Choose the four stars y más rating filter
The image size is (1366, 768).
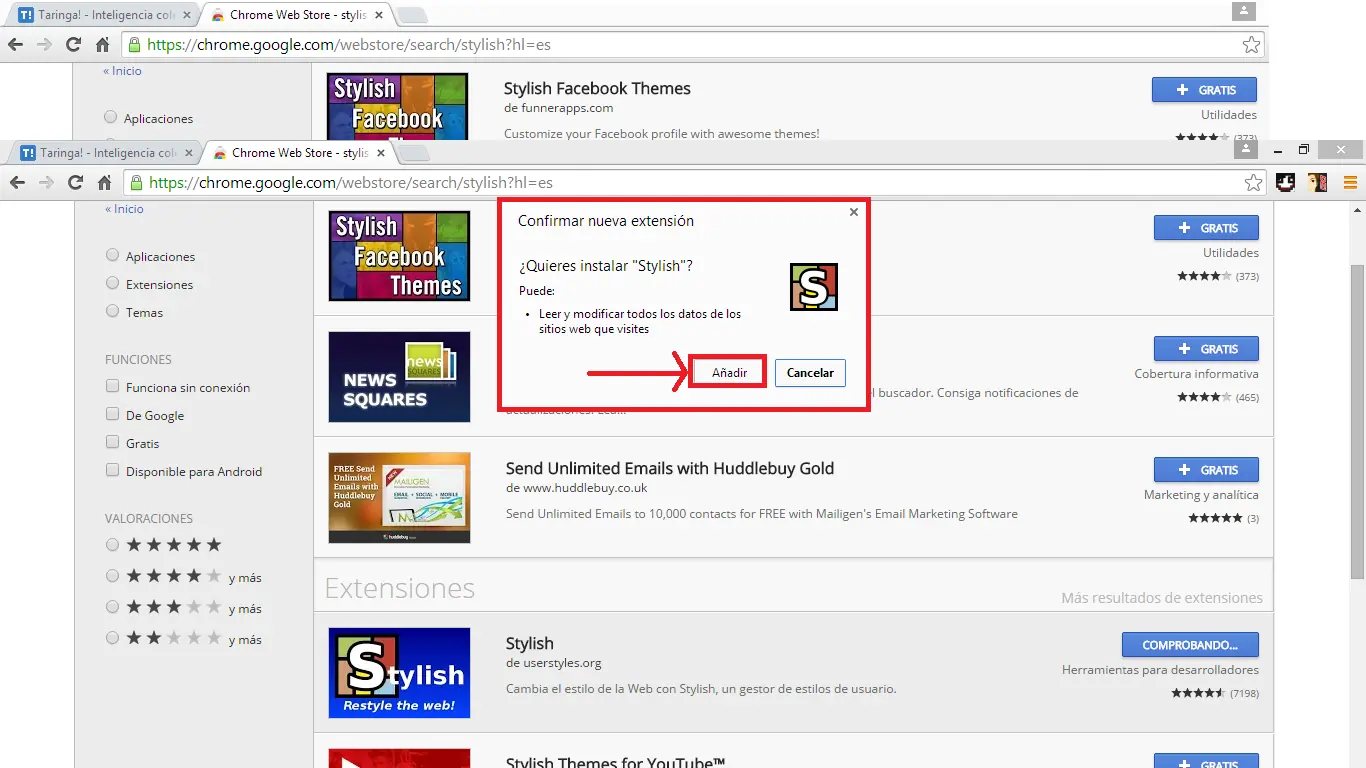click(x=112, y=576)
